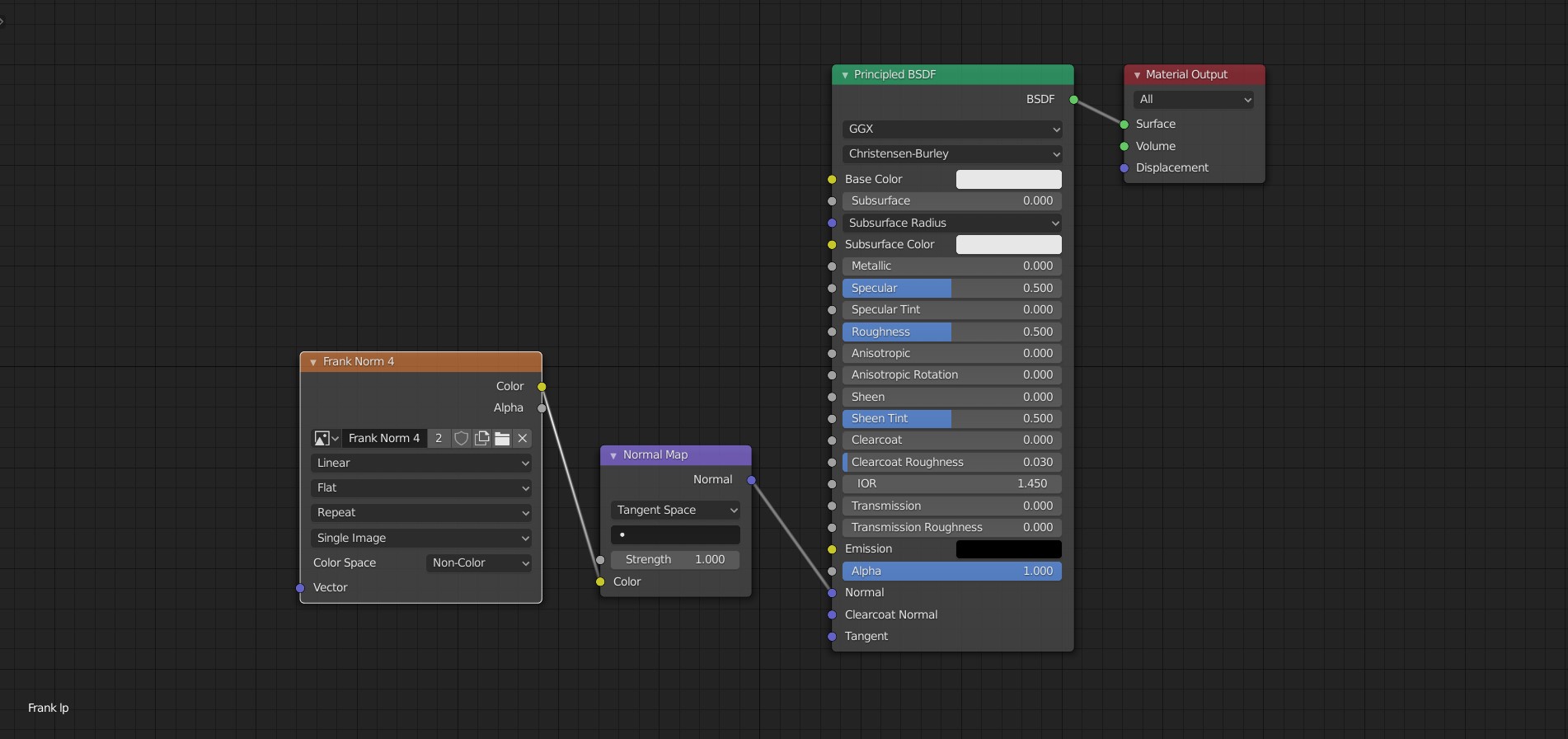Open image file using folder icon
The height and width of the screenshot is (739, 1568).
pos(502,439)
